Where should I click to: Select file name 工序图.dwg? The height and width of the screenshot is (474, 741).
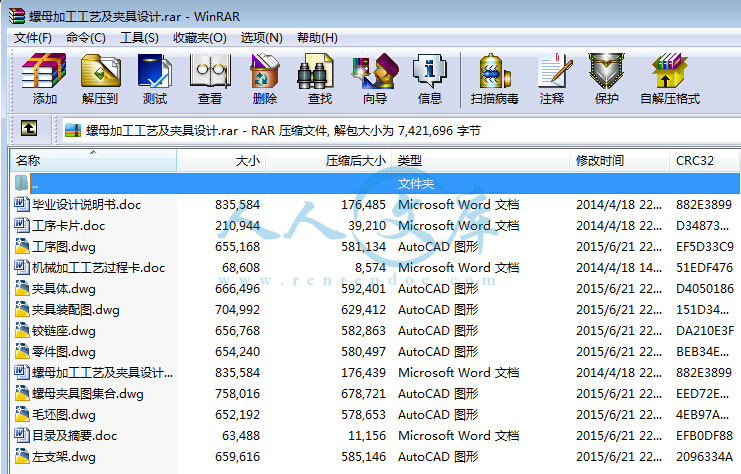(x=64, y=247)
